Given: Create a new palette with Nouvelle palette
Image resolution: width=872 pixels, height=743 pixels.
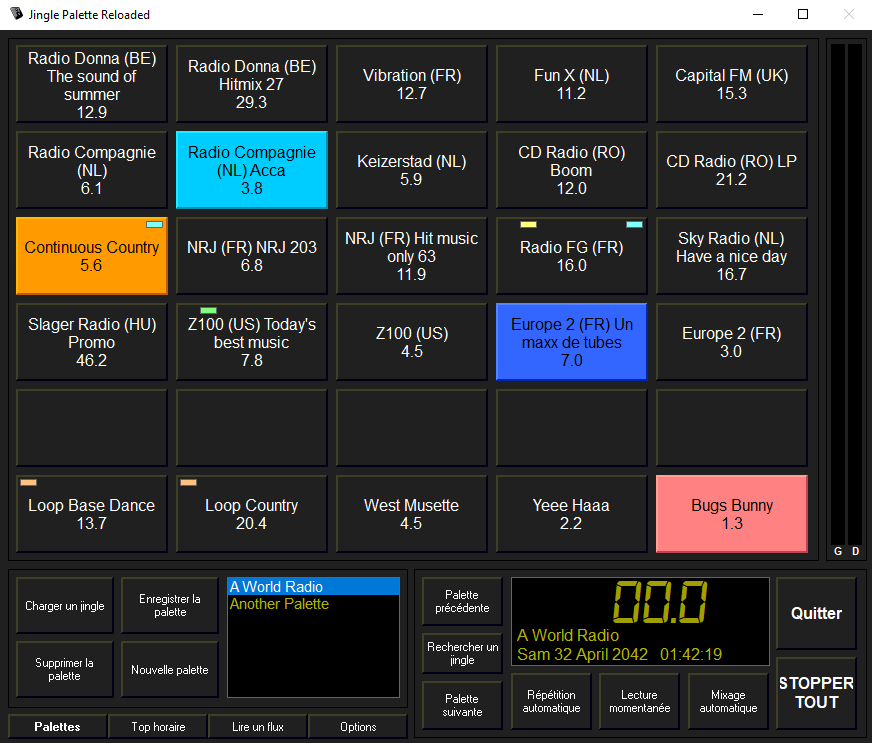Looking at the screenshot, I should (x=170, y=670).
